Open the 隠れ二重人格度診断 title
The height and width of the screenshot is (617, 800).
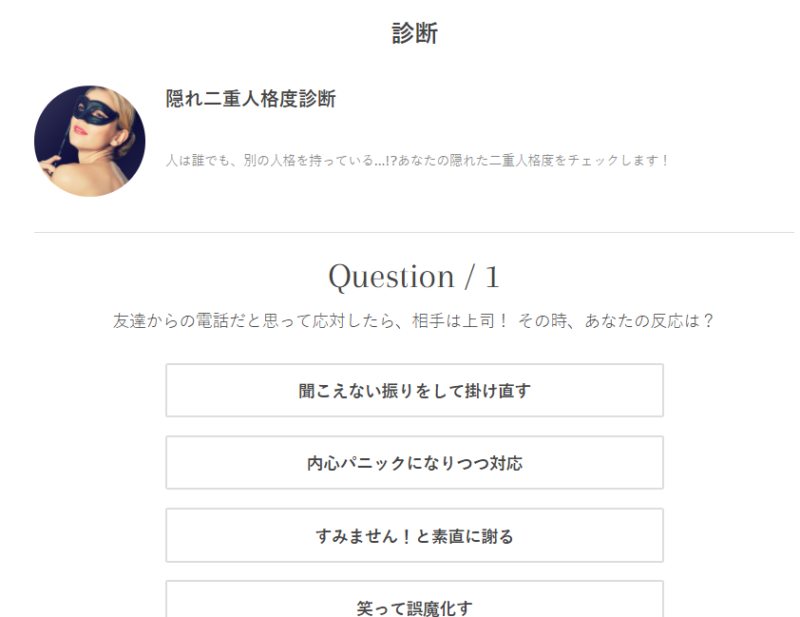(x=251, y=98)
